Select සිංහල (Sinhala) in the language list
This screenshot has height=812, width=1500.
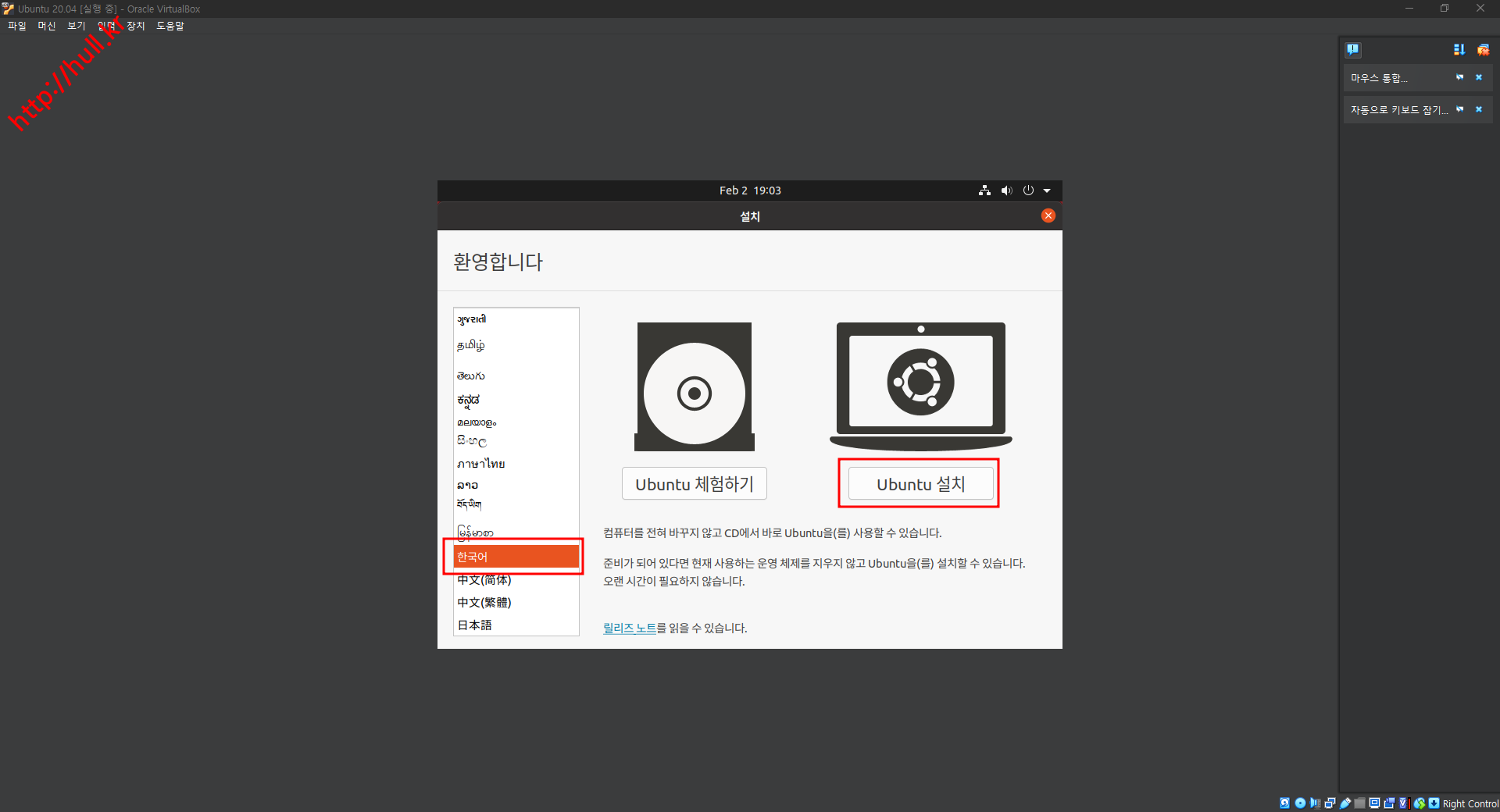516,441
